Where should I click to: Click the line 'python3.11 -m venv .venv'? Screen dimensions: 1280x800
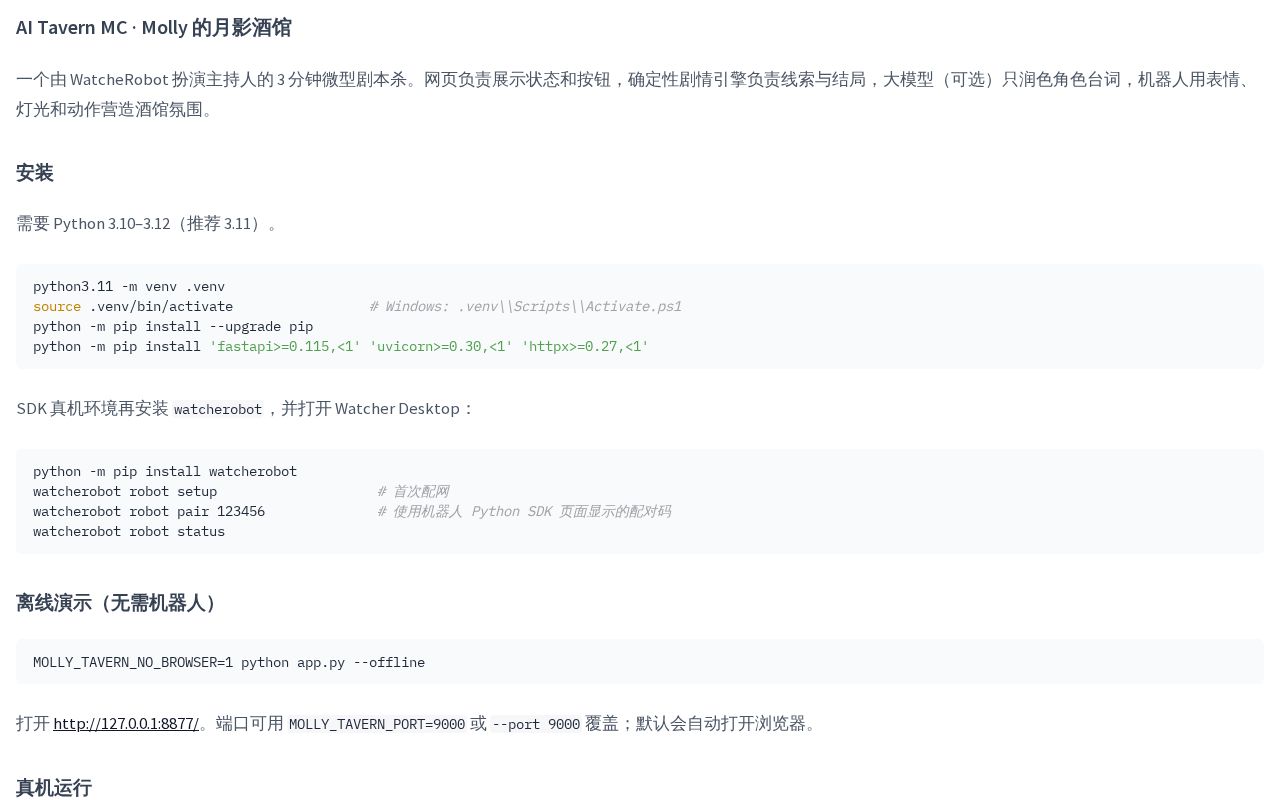[129, 286]
